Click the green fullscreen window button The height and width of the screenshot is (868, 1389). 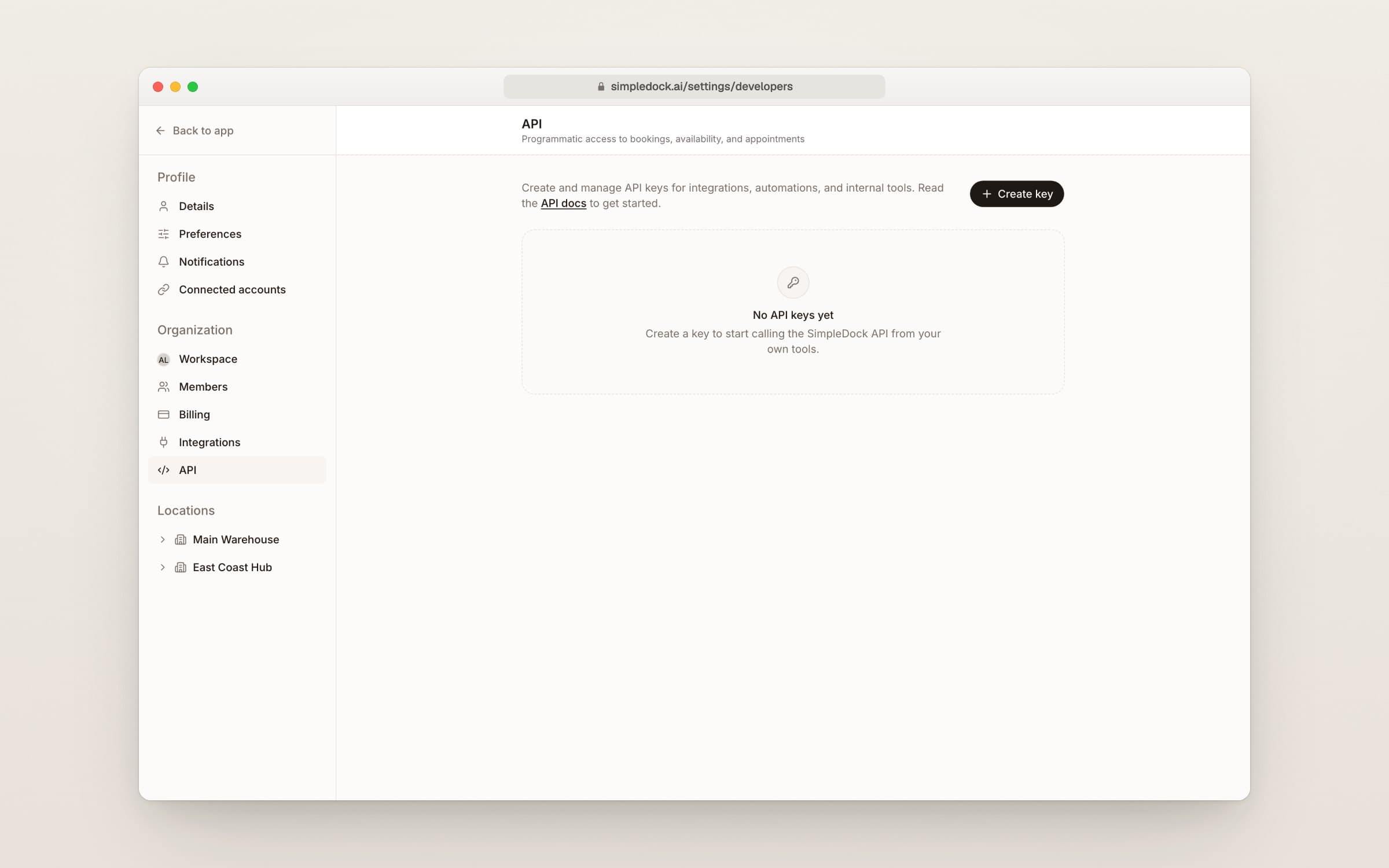[193, 87]
